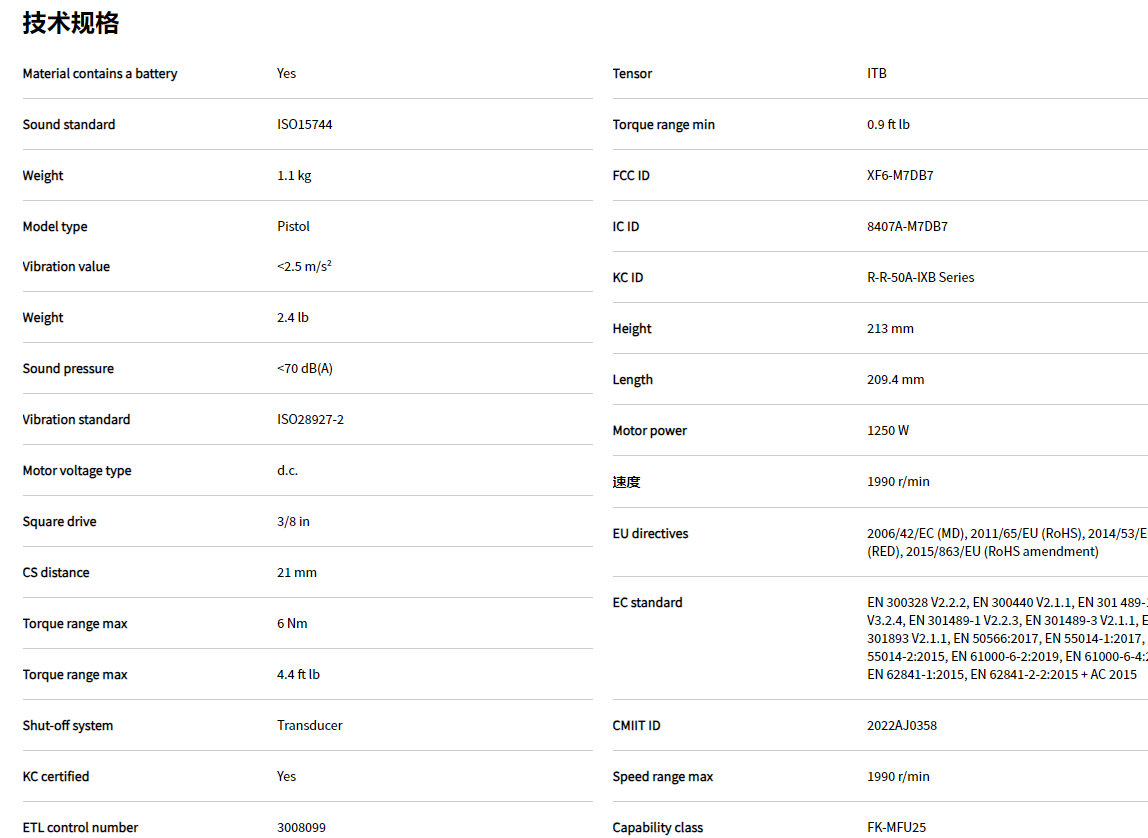Click the 技术规格 heading
The width and height of the screenshot is (1148, 838).
pos(71,23)
